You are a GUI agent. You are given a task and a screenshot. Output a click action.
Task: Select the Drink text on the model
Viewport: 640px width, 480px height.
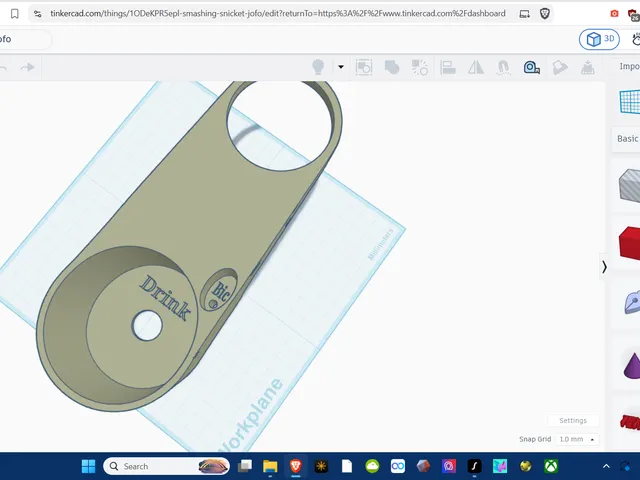coord(165,298)
